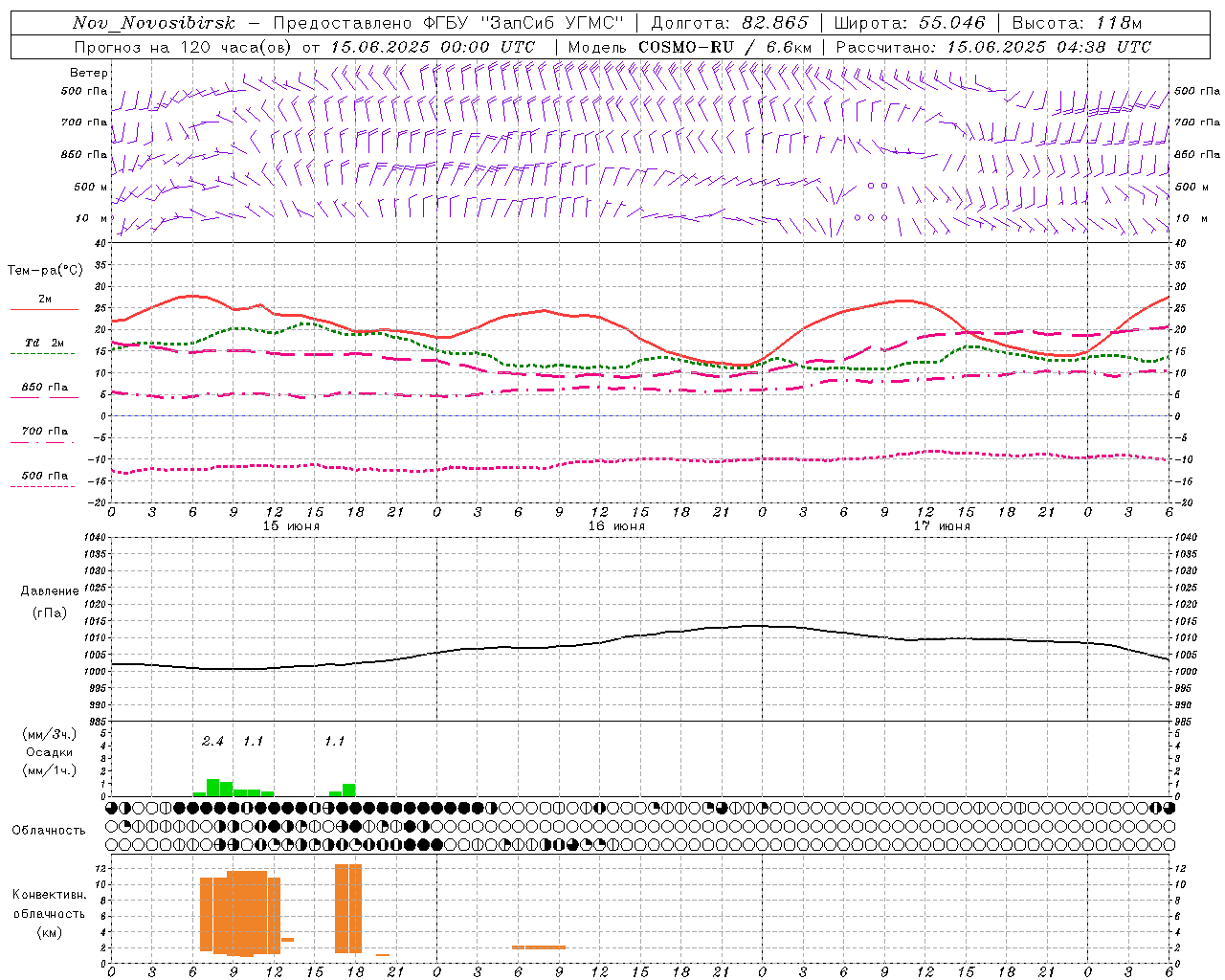Viewport: 1225px width, 980px height.
Task: Click the tall orange convective bar near 18h on 15 июня
Action: [348, 908]
